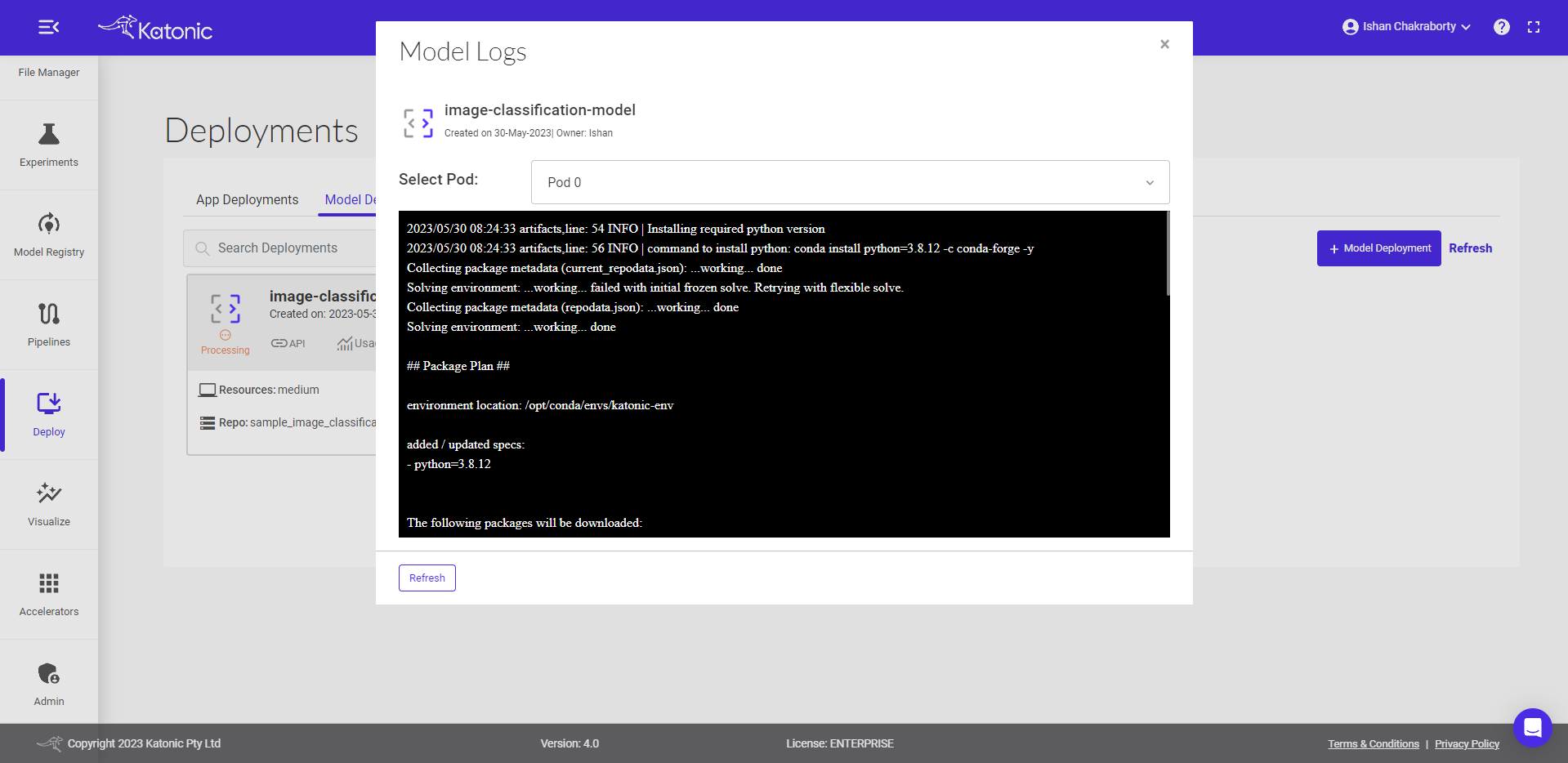Screen dimensions: 1568x763
Task: Click the Usage chart icon on card
Action: click(345, 343)
